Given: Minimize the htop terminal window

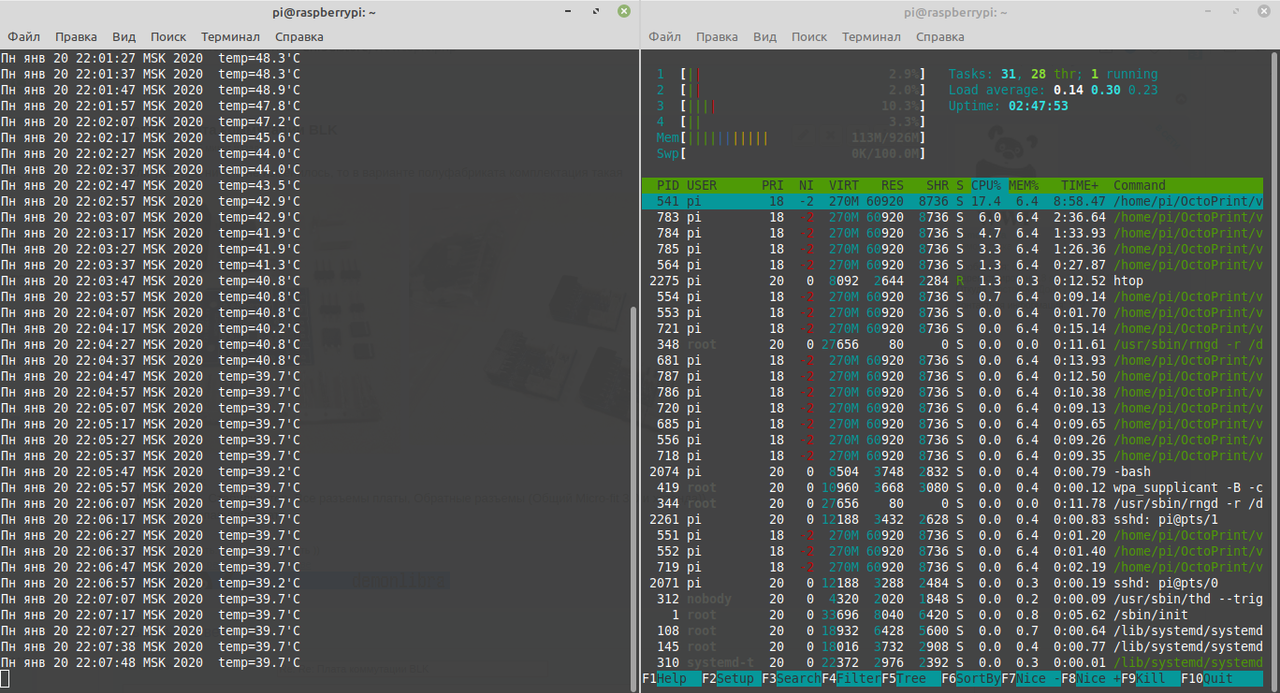Looking at the screenshot, I should 1208,12.
